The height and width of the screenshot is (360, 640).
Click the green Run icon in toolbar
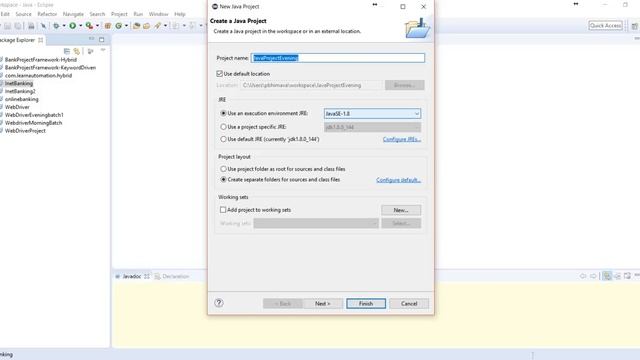[x=72, y=26]
